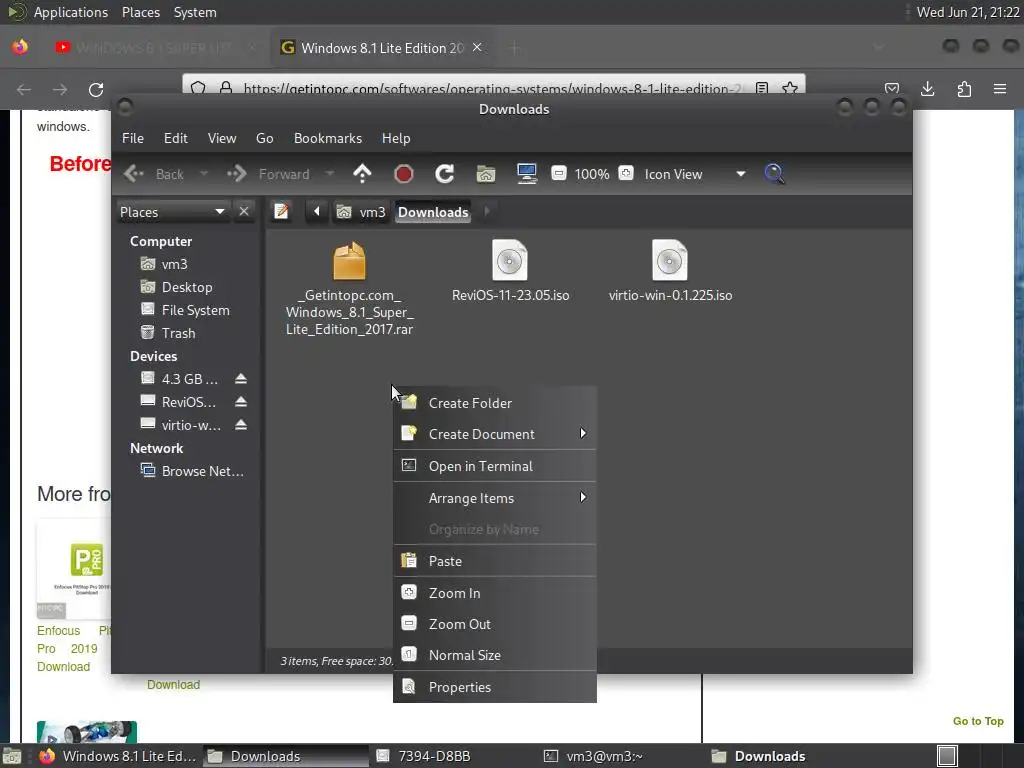Open the View menu
The image size is (1024, 768).
[222, 138]
